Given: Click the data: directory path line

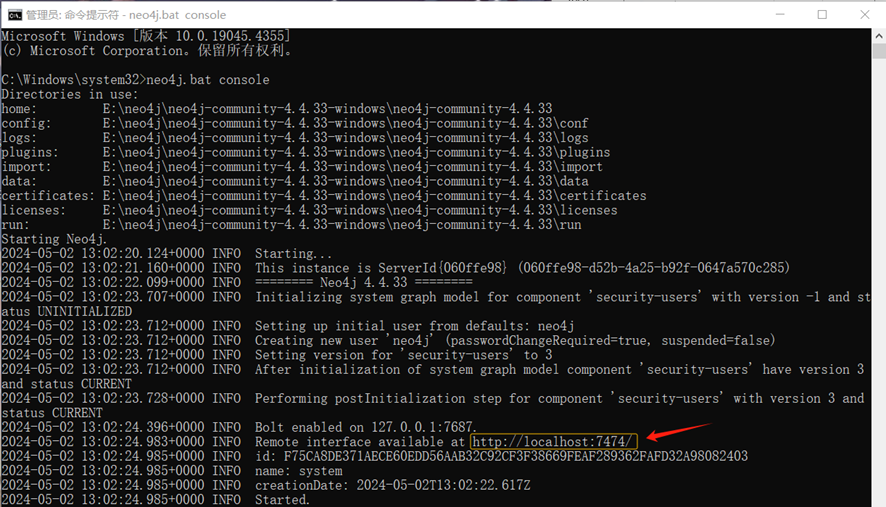Looking at the screenshot, I should click(x=295, y=181).
